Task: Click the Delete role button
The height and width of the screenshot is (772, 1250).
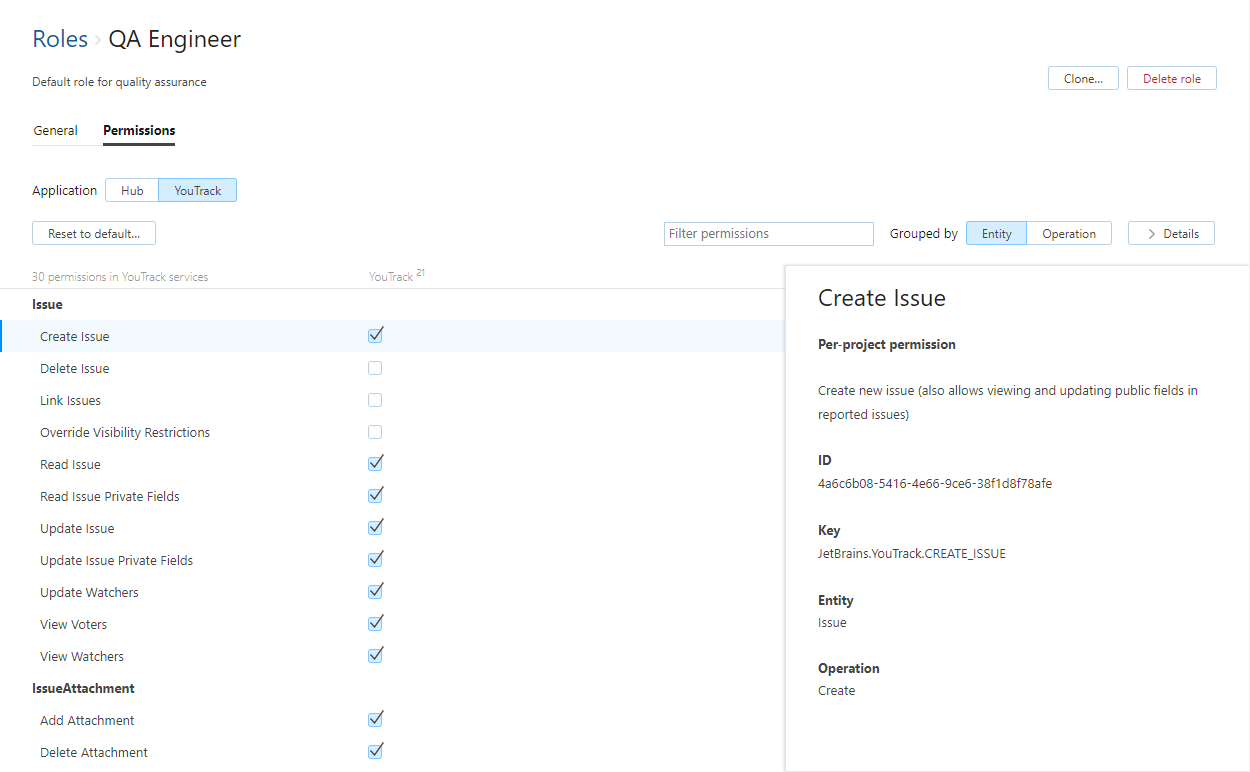Action: point(1171,79)
